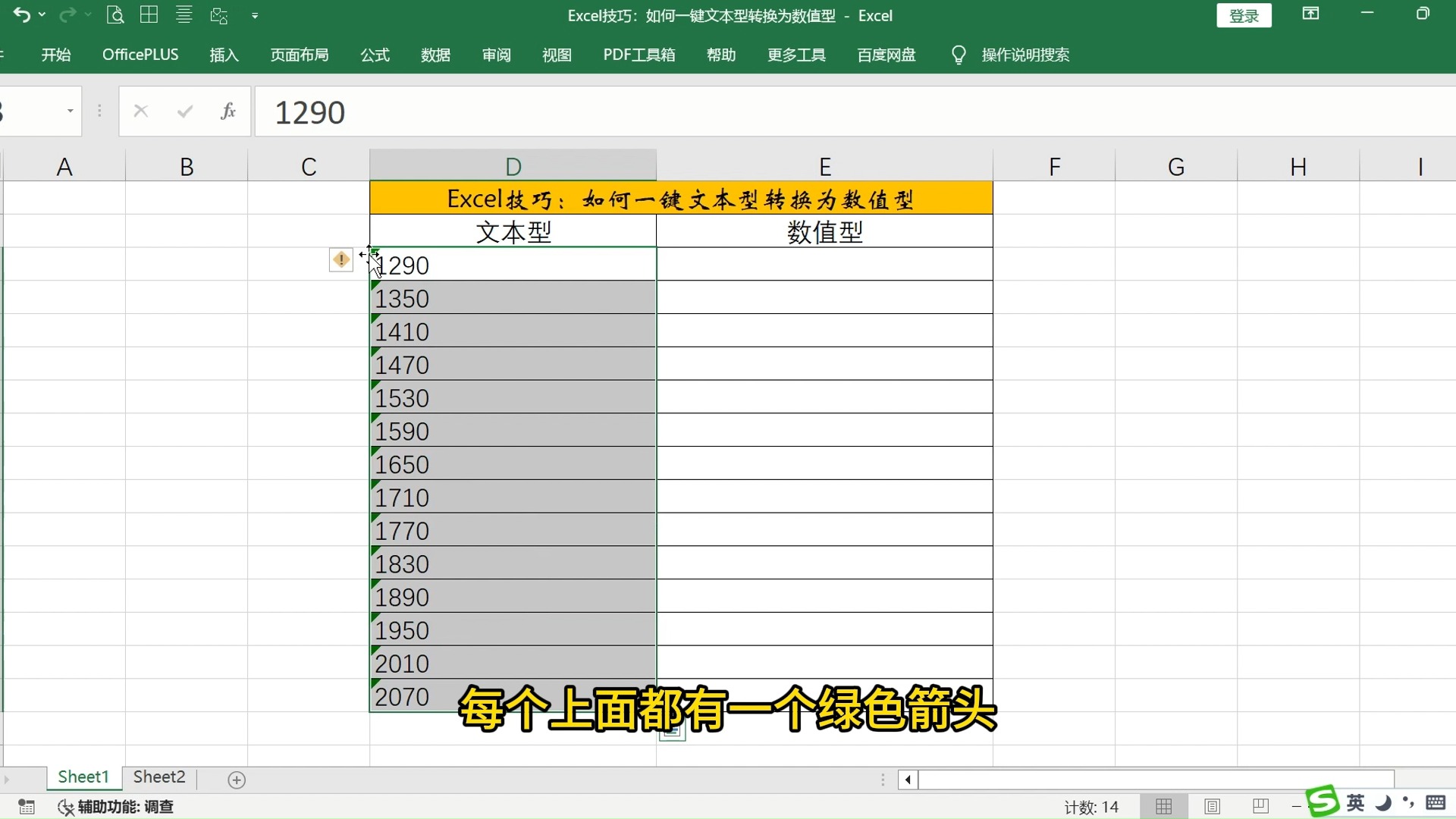Open the 开始 ribbon tab
The width and height of the screenshot is (1456, 819).
tap(56, 55)
